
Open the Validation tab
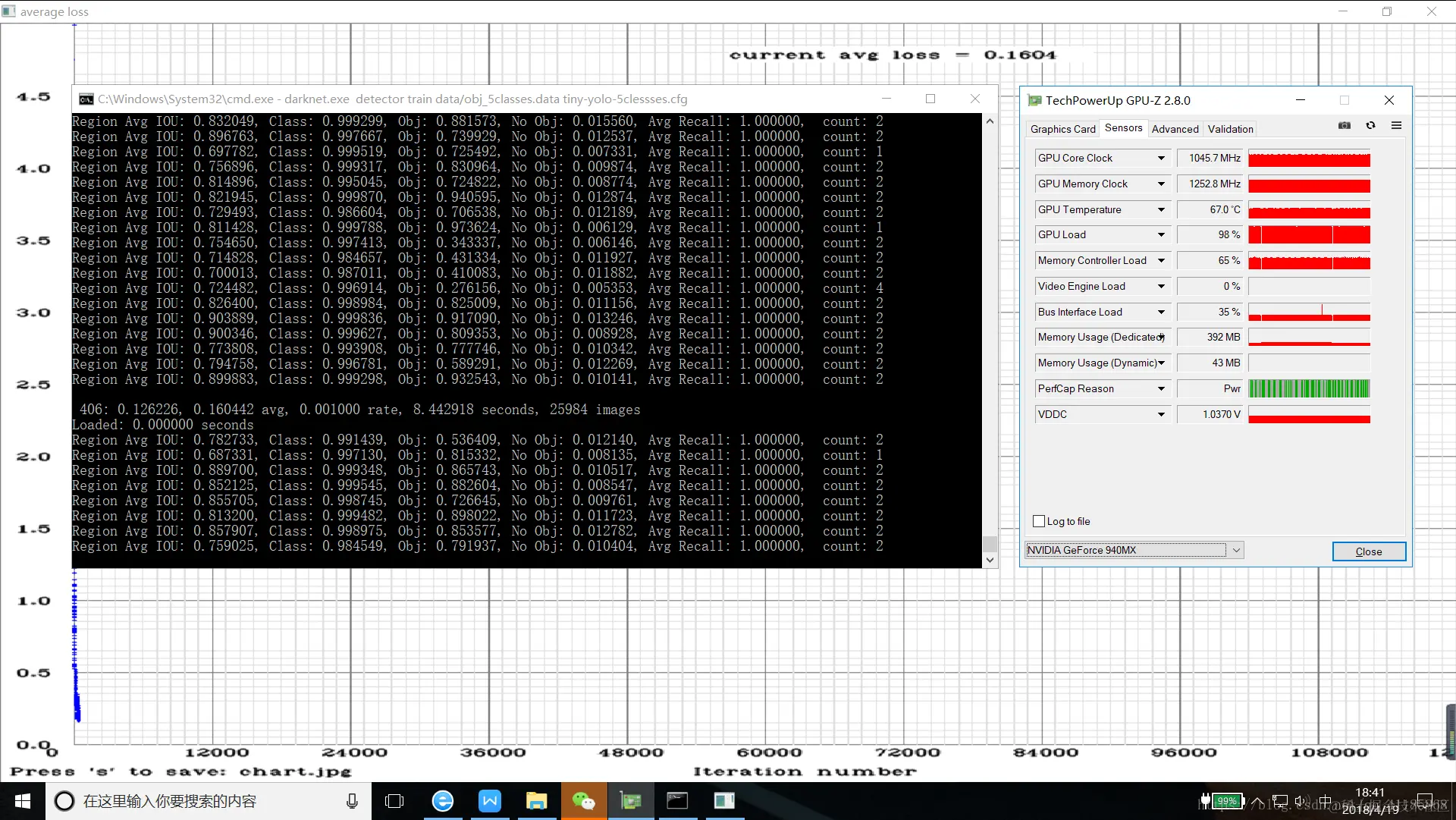(1230, 129)
